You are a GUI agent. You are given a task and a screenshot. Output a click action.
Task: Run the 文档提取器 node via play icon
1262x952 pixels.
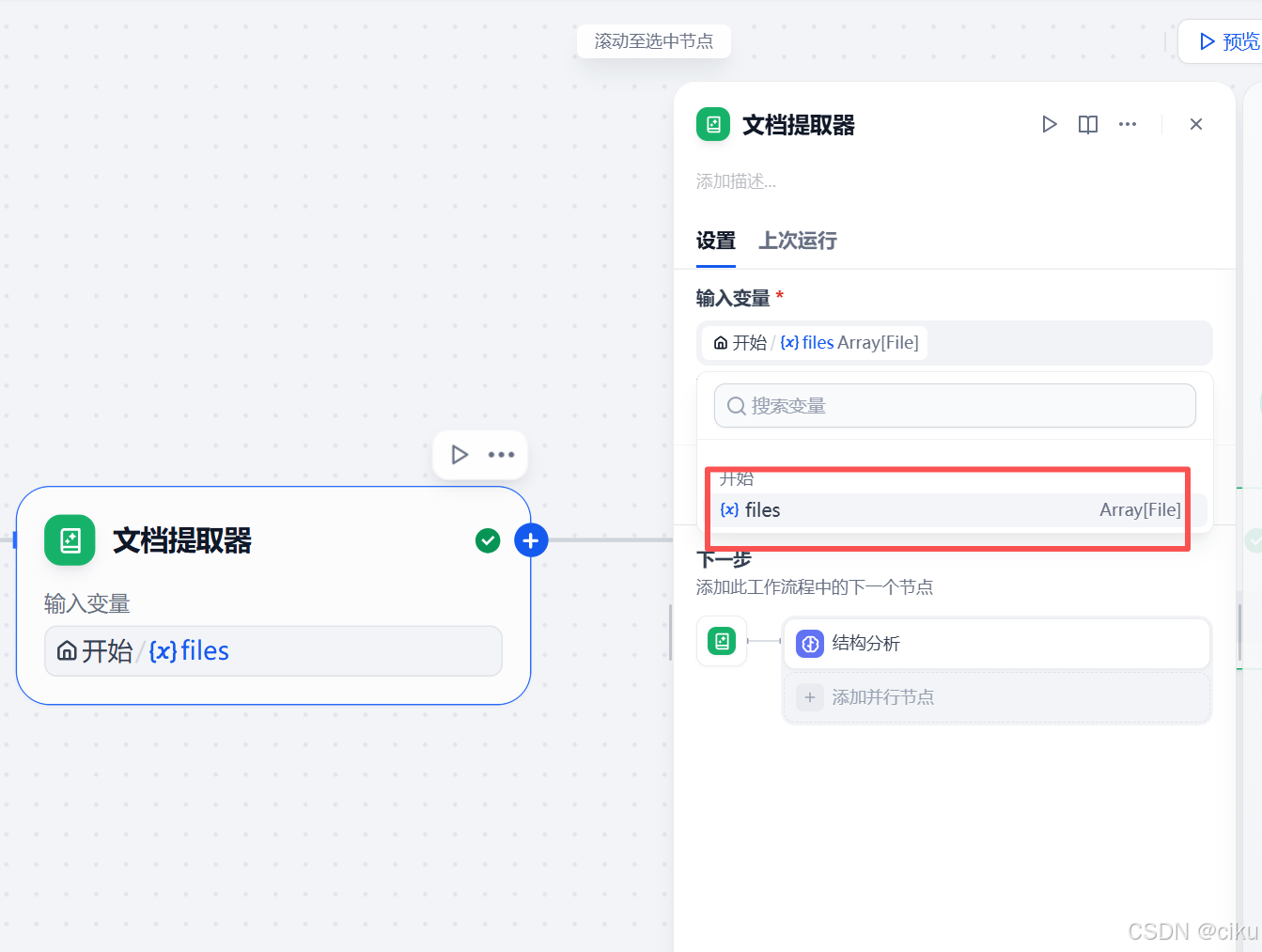click(x=1049, y=123)
